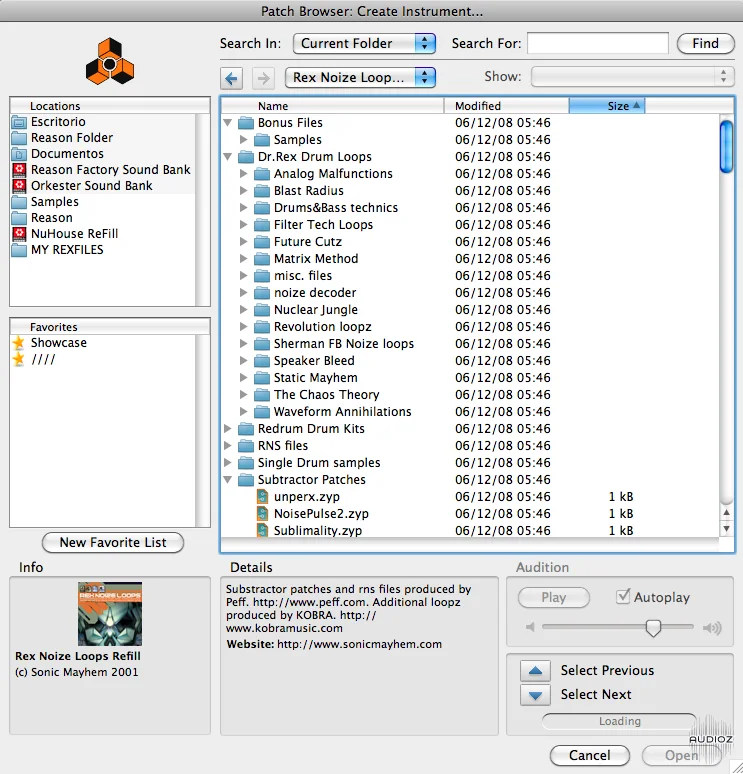Toggle the Autoplay checkbox
743x774 pixels.
[623, 597]
